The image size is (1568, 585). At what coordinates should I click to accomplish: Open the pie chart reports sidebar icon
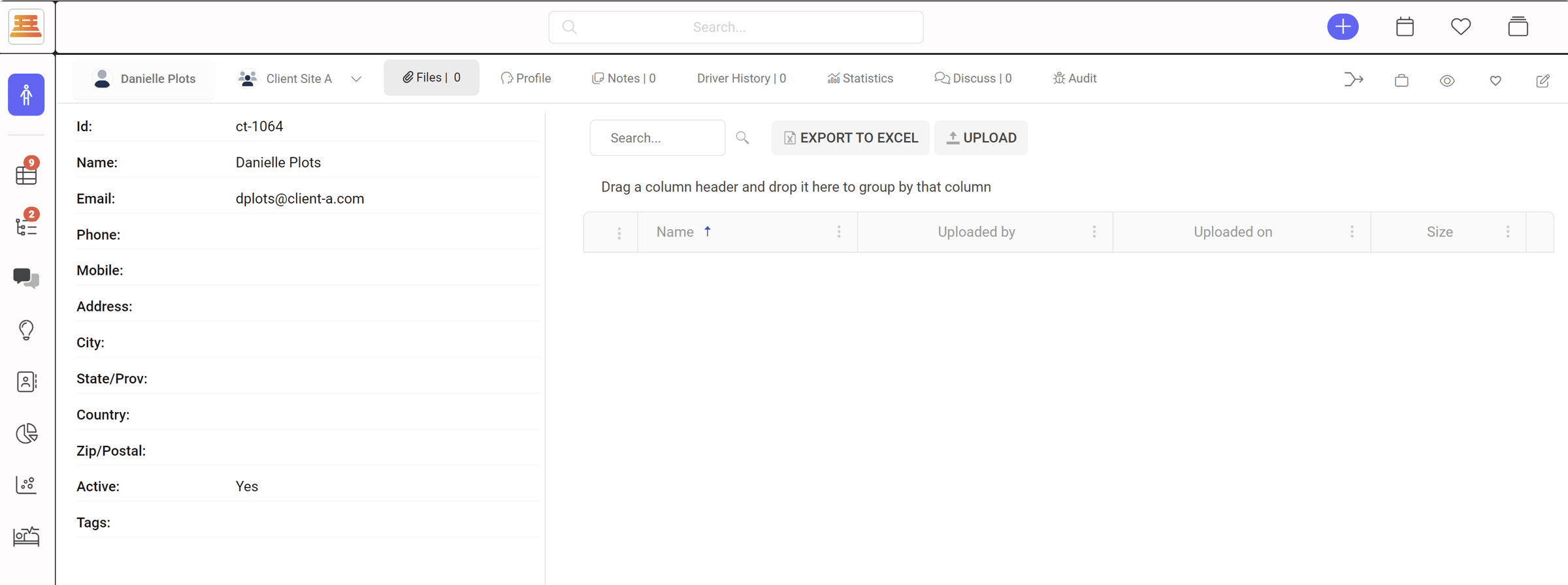26,434
